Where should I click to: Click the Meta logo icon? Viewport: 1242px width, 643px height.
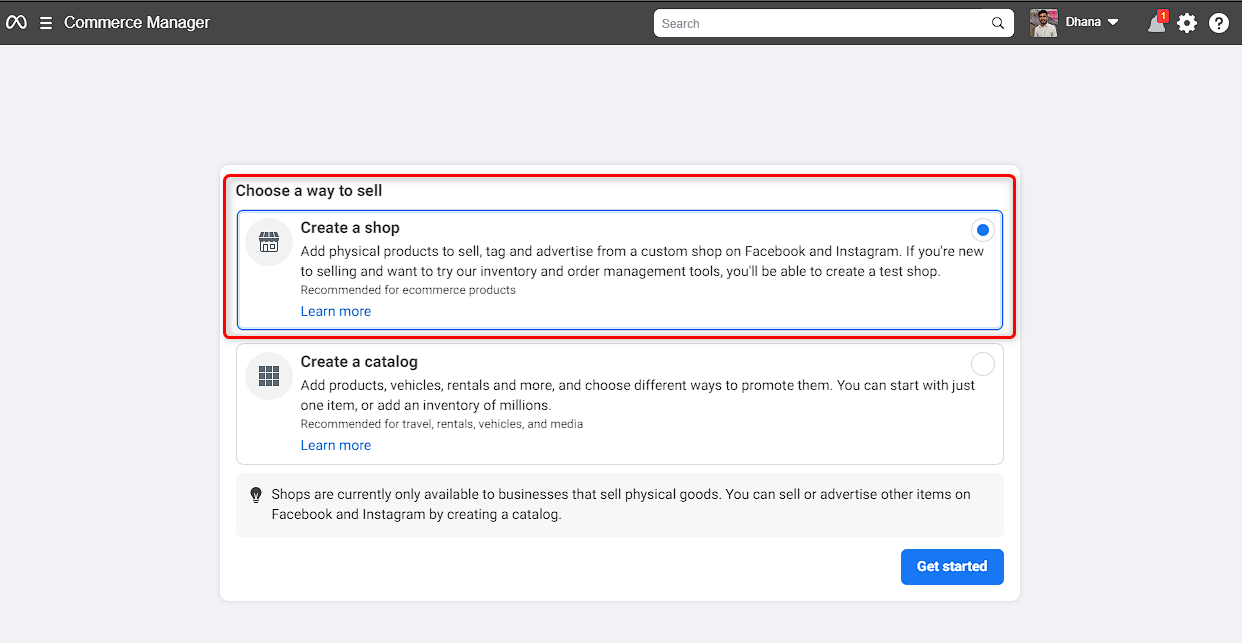tap(16, 23)
